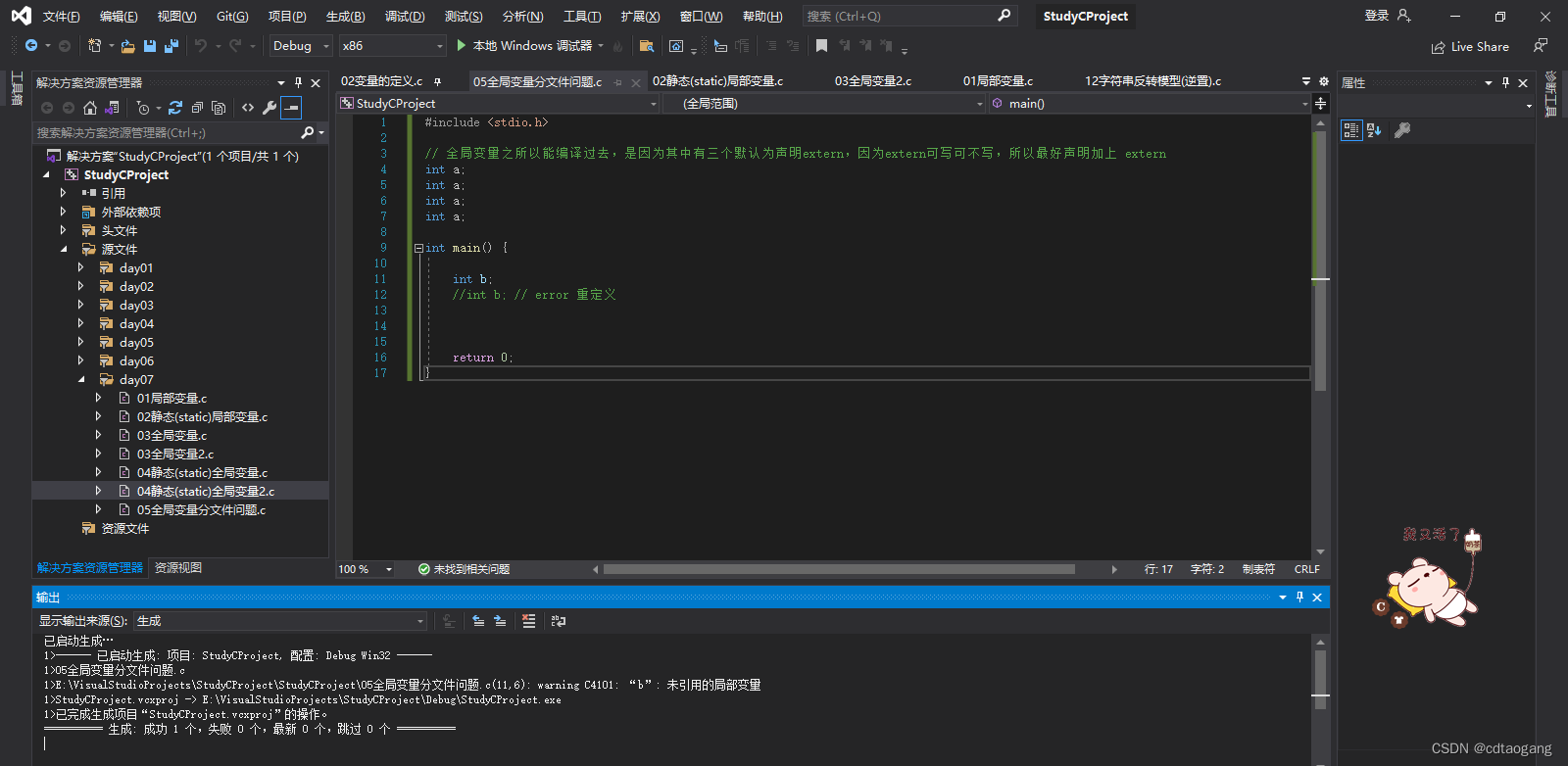Screen dimensions: 1568x766
Task: Open the 100 % zoom level dropdown
Action: tap(366, 569)
